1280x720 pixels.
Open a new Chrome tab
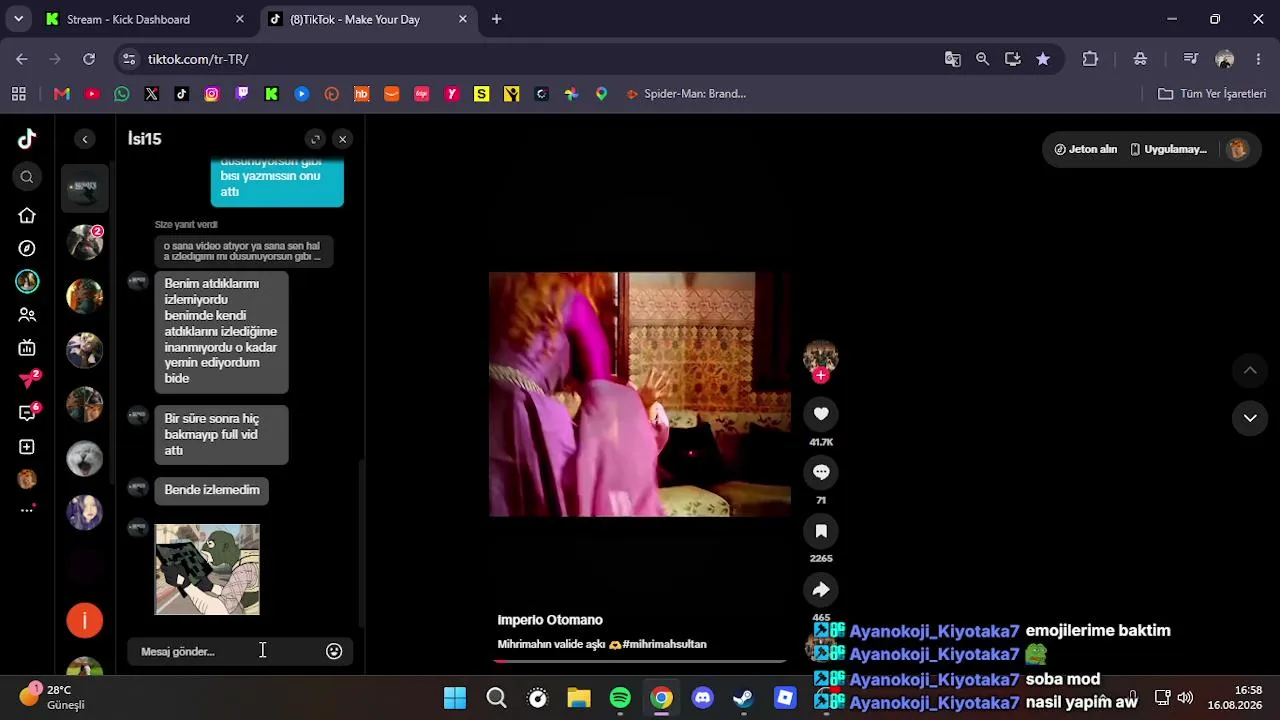click(x=496, y=19)
